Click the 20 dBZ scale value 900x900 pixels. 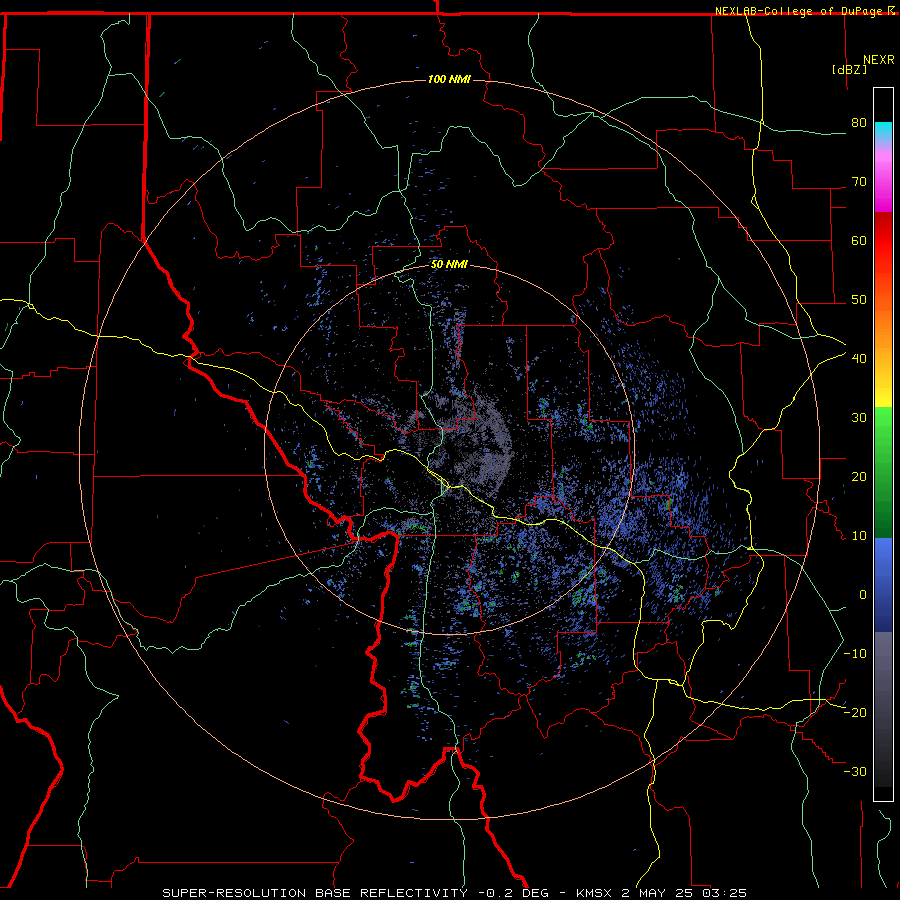click(x=859, y=477)
